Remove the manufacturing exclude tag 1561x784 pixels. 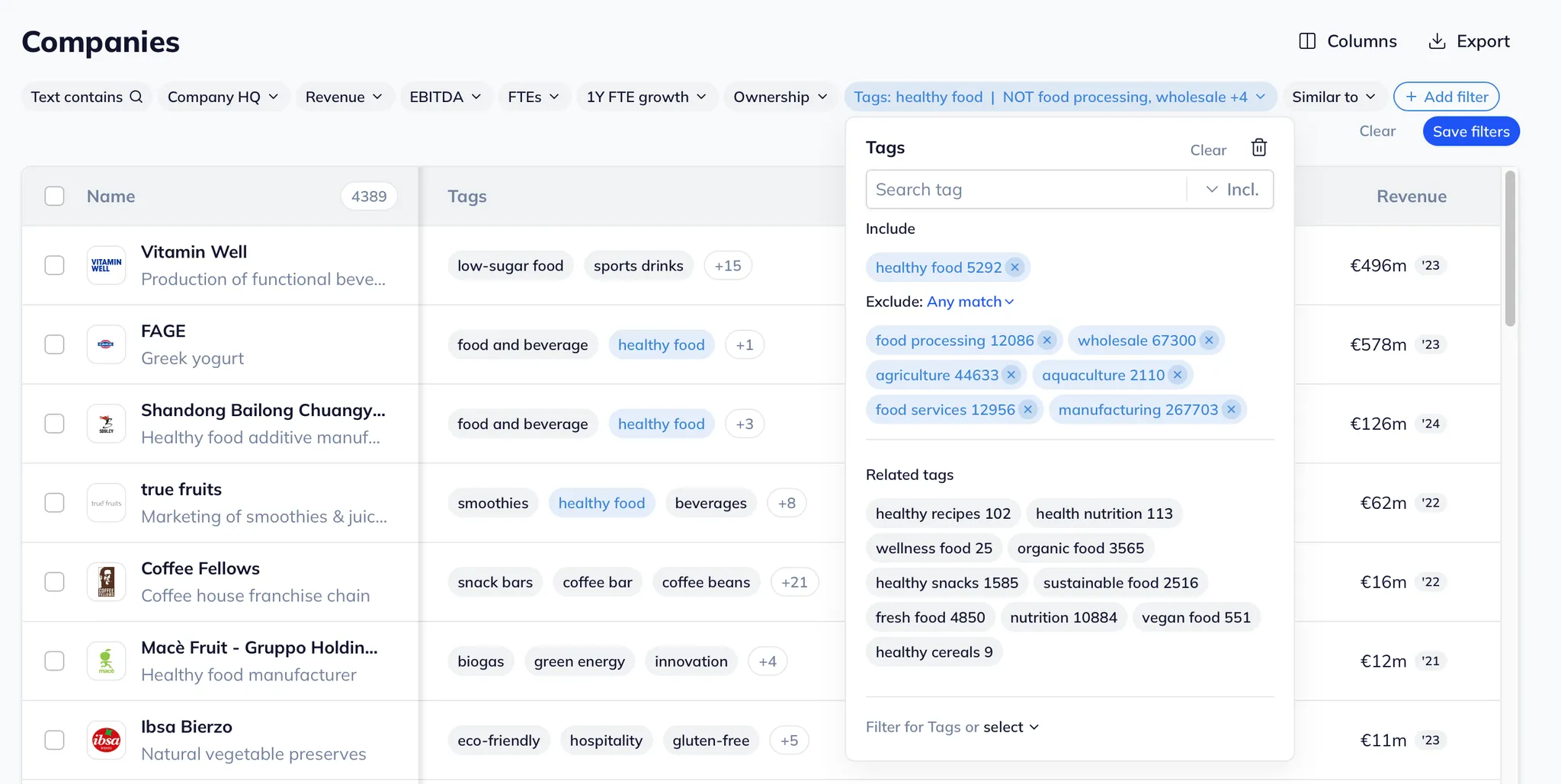[1231, 410]
